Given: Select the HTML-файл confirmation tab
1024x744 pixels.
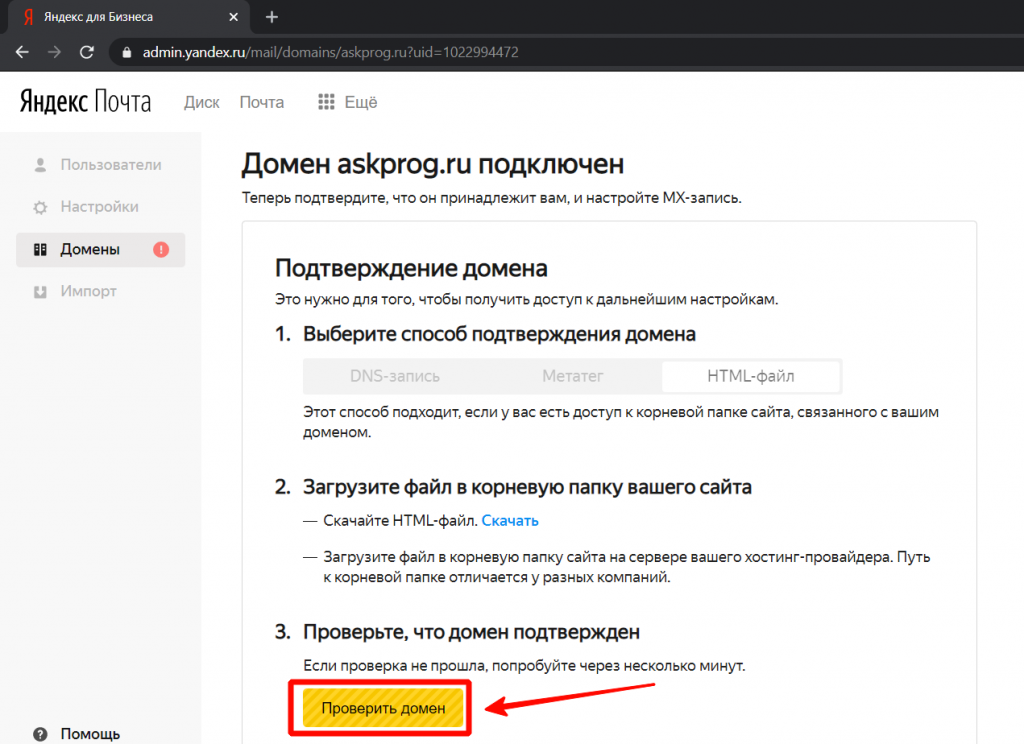Looking at the screenshot, I should point(751,377).
